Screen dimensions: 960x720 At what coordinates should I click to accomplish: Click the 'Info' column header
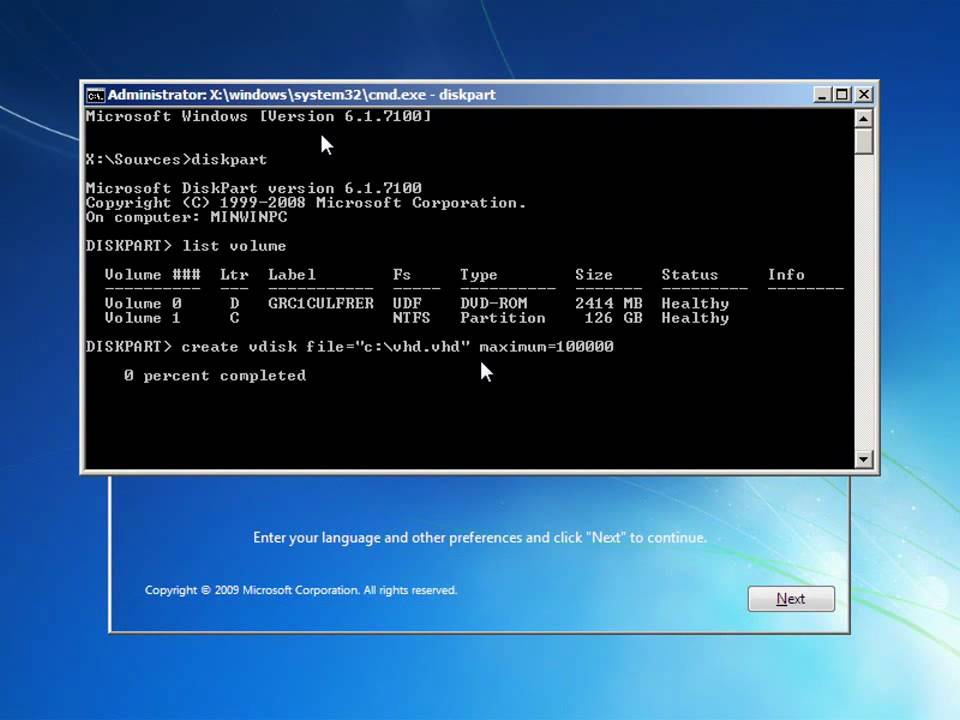(786, 275)
